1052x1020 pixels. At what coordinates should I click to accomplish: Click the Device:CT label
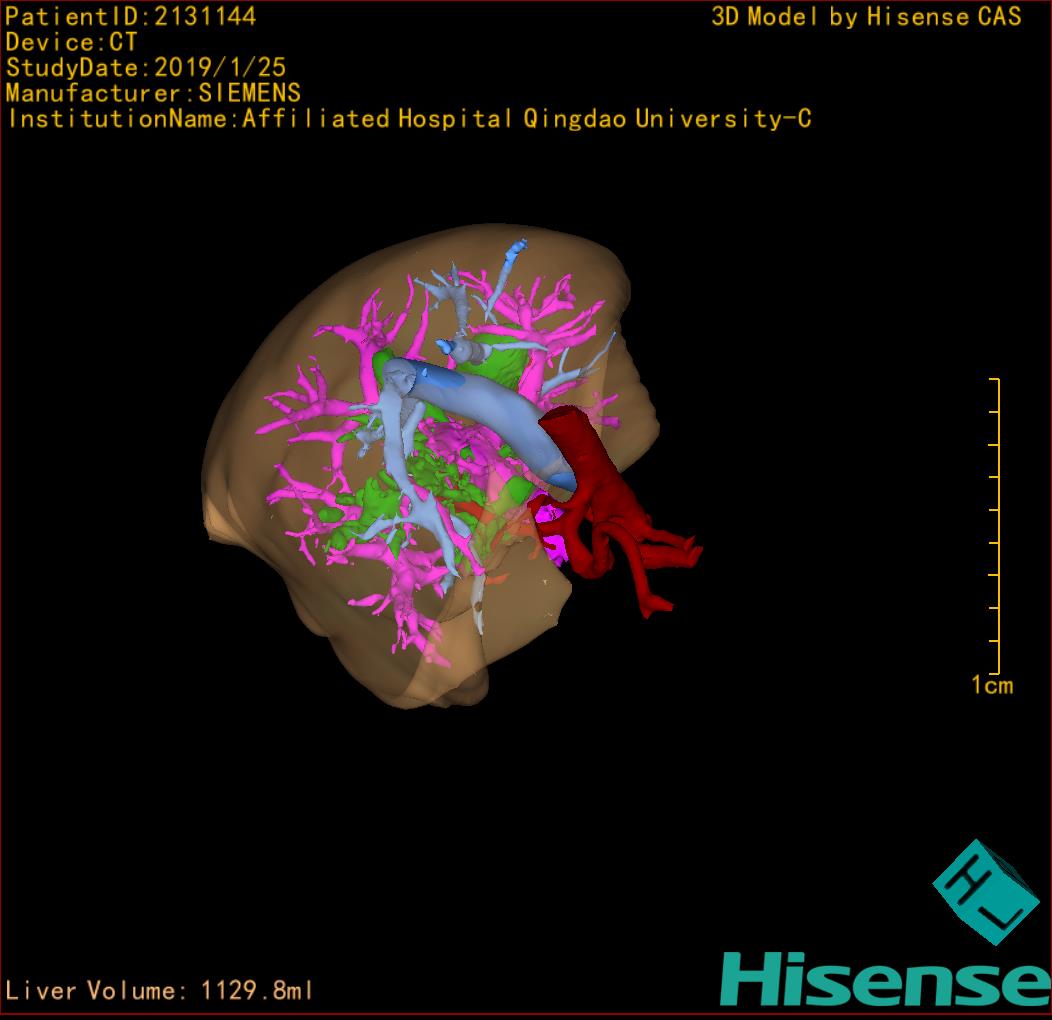click(72, 42)
